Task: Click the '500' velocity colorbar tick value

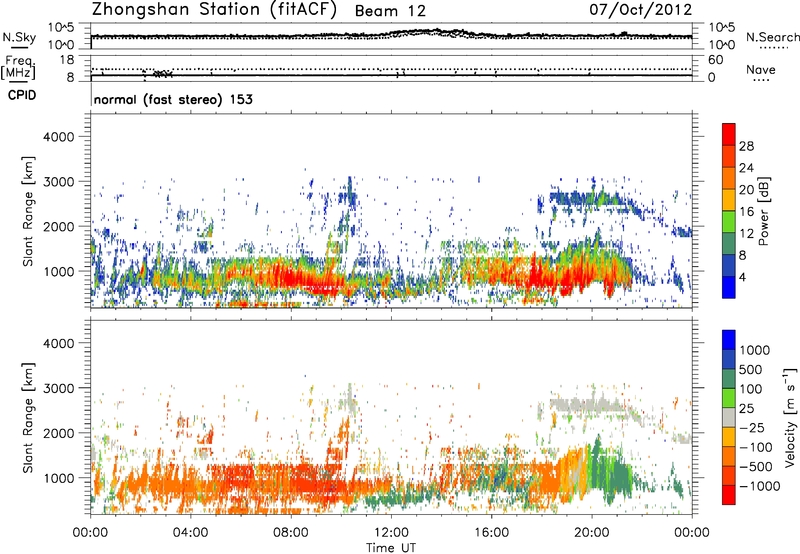Action: tap(751, 369)
